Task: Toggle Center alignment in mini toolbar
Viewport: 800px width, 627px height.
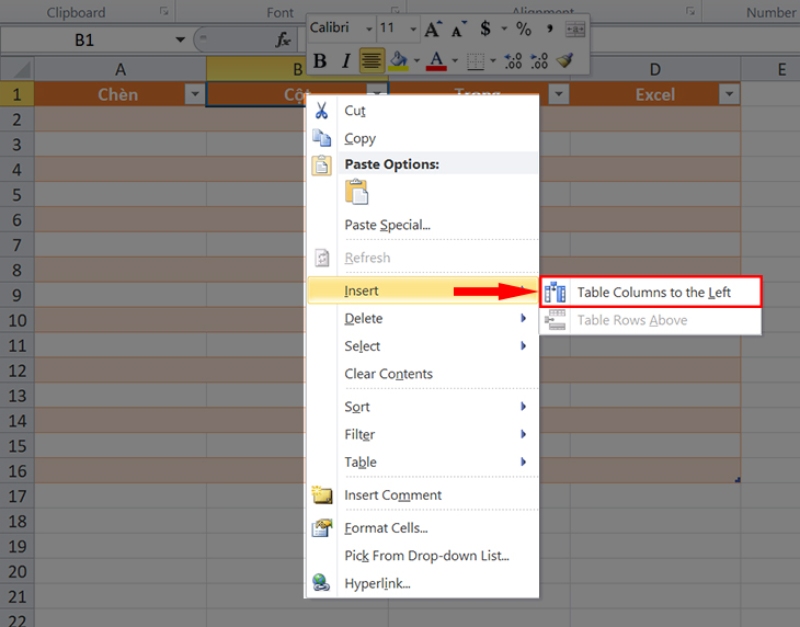Action: click(372, 61)
